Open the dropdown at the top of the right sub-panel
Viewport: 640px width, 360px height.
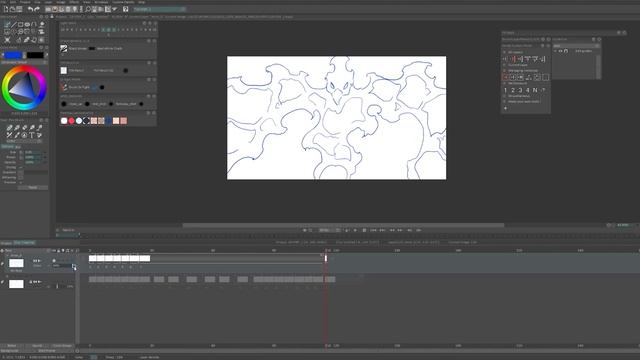coord(576,46)
